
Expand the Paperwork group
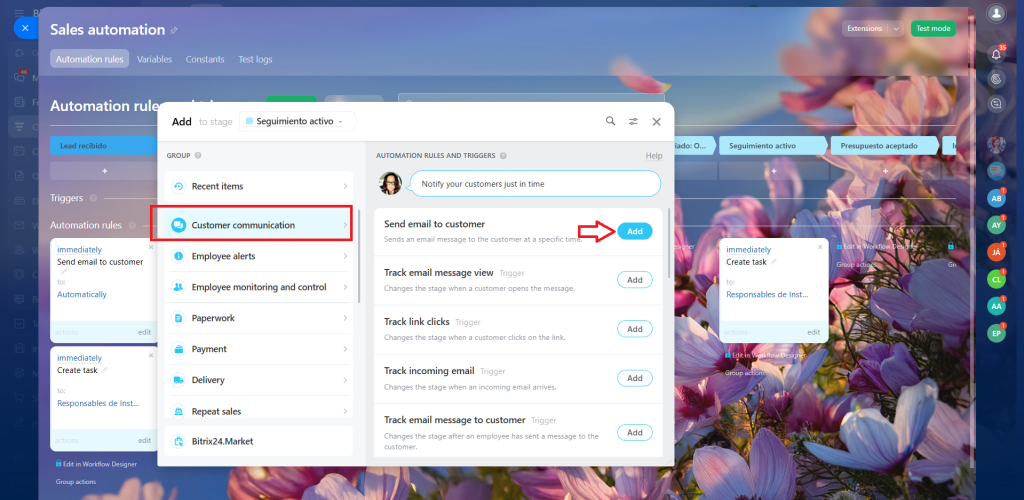(x=258, y=318)
